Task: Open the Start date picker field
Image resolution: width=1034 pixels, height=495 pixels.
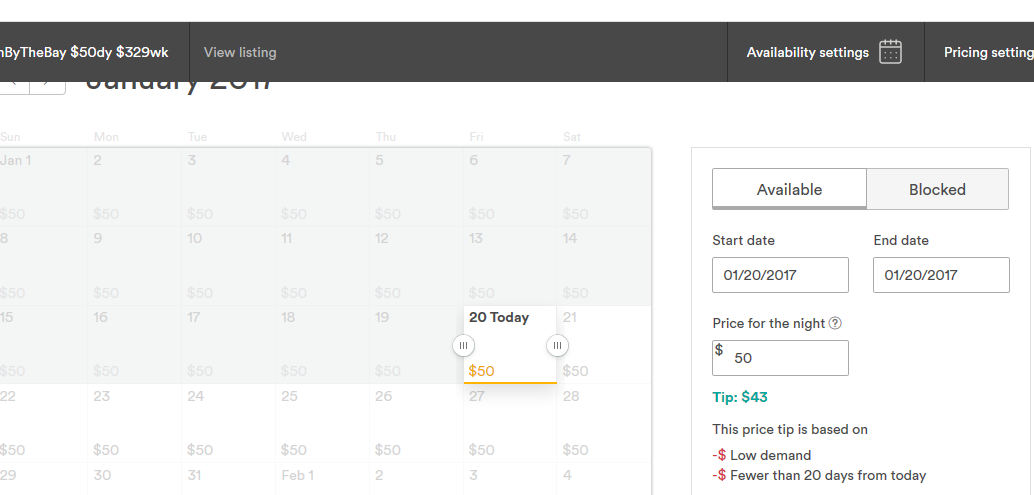Action: pos(780,275)
